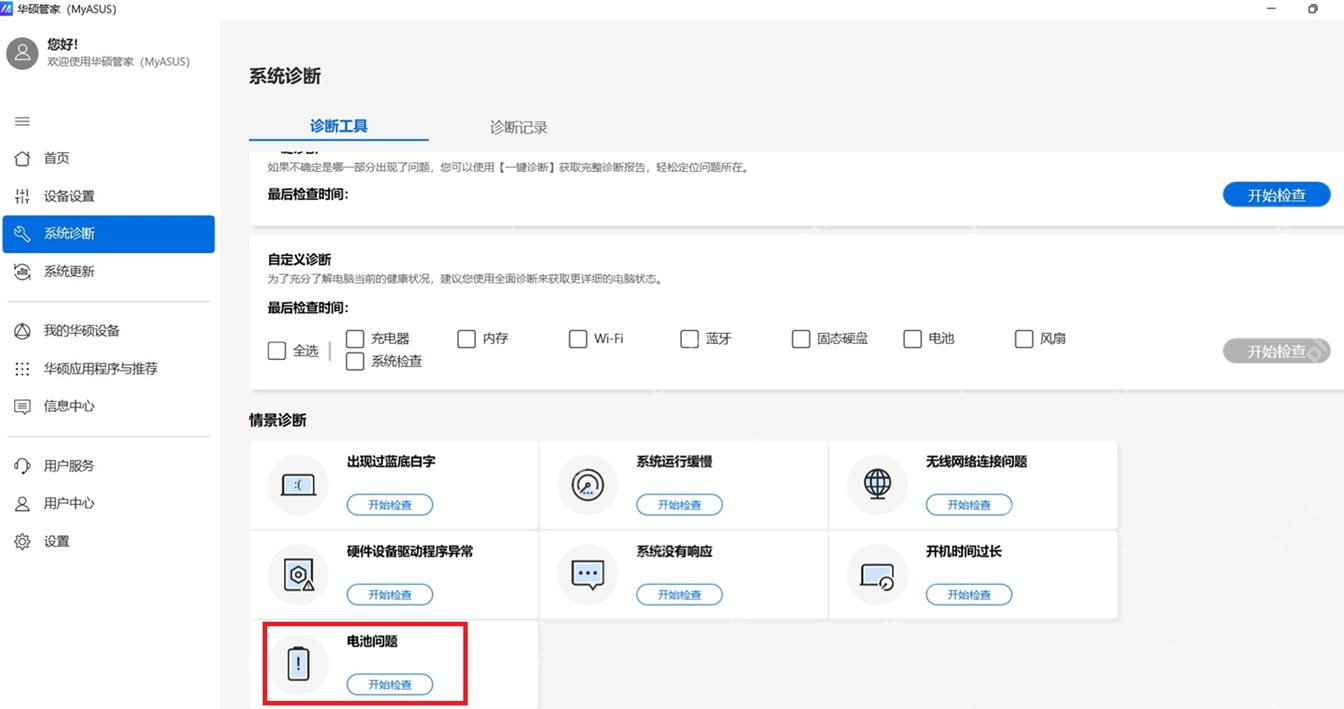Open 系统更新 from the sidebar

[x=108, y=272]
